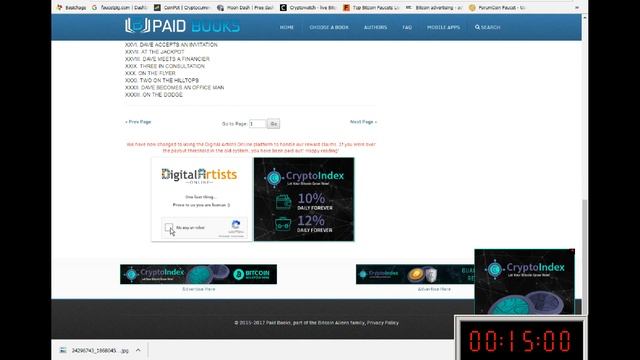The image size is (640, 360).
Task: Click the Prev Page link
Action: [138, 122]
